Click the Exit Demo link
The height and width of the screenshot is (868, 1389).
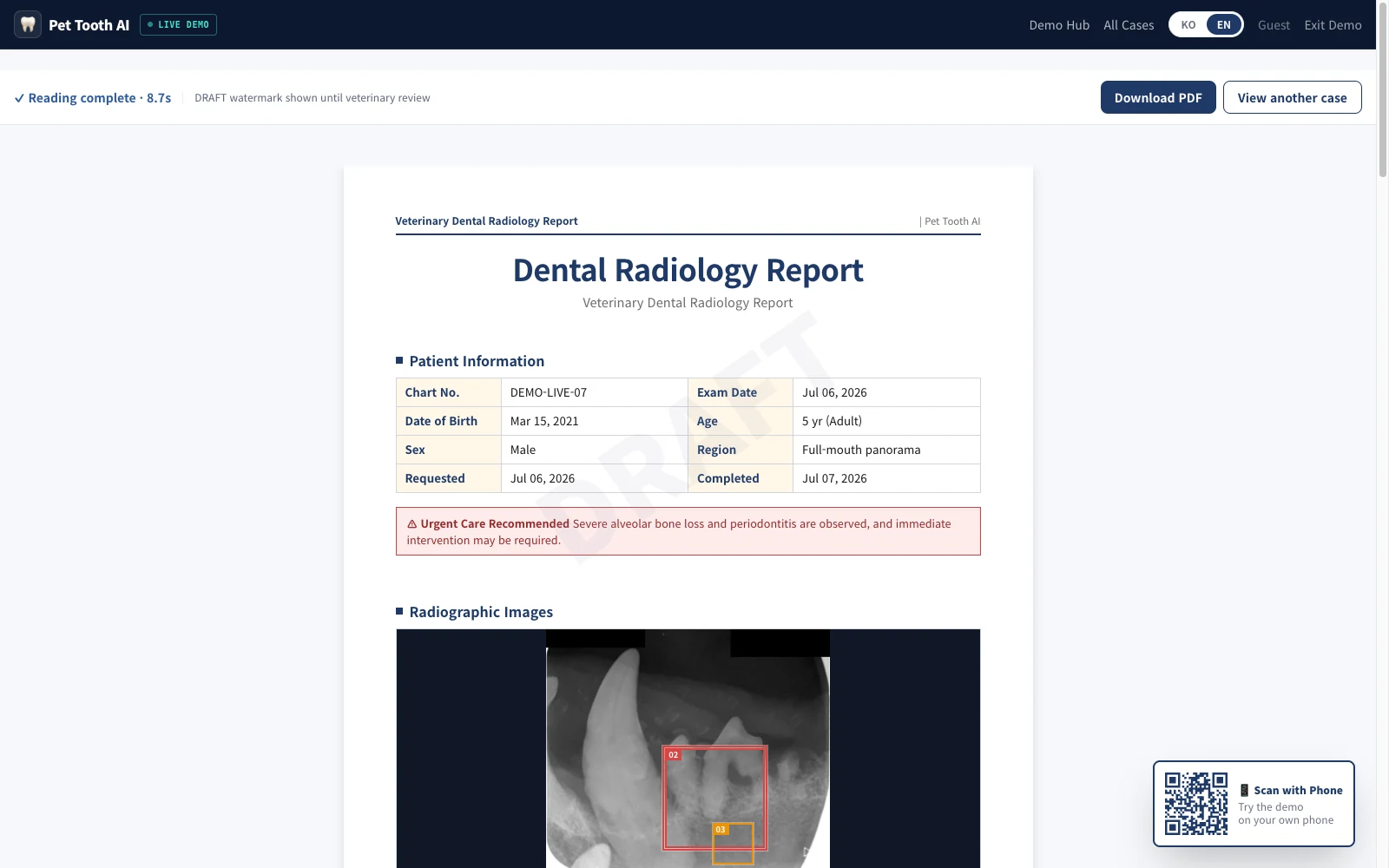pos(1333,25)
